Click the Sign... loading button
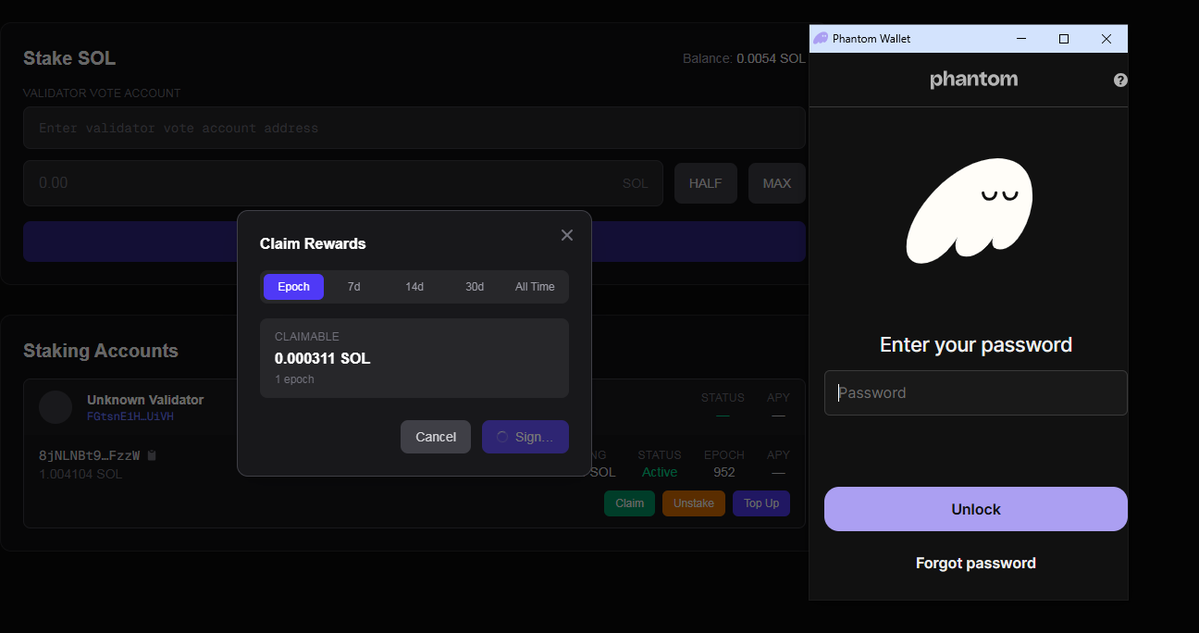 [525, 437]
